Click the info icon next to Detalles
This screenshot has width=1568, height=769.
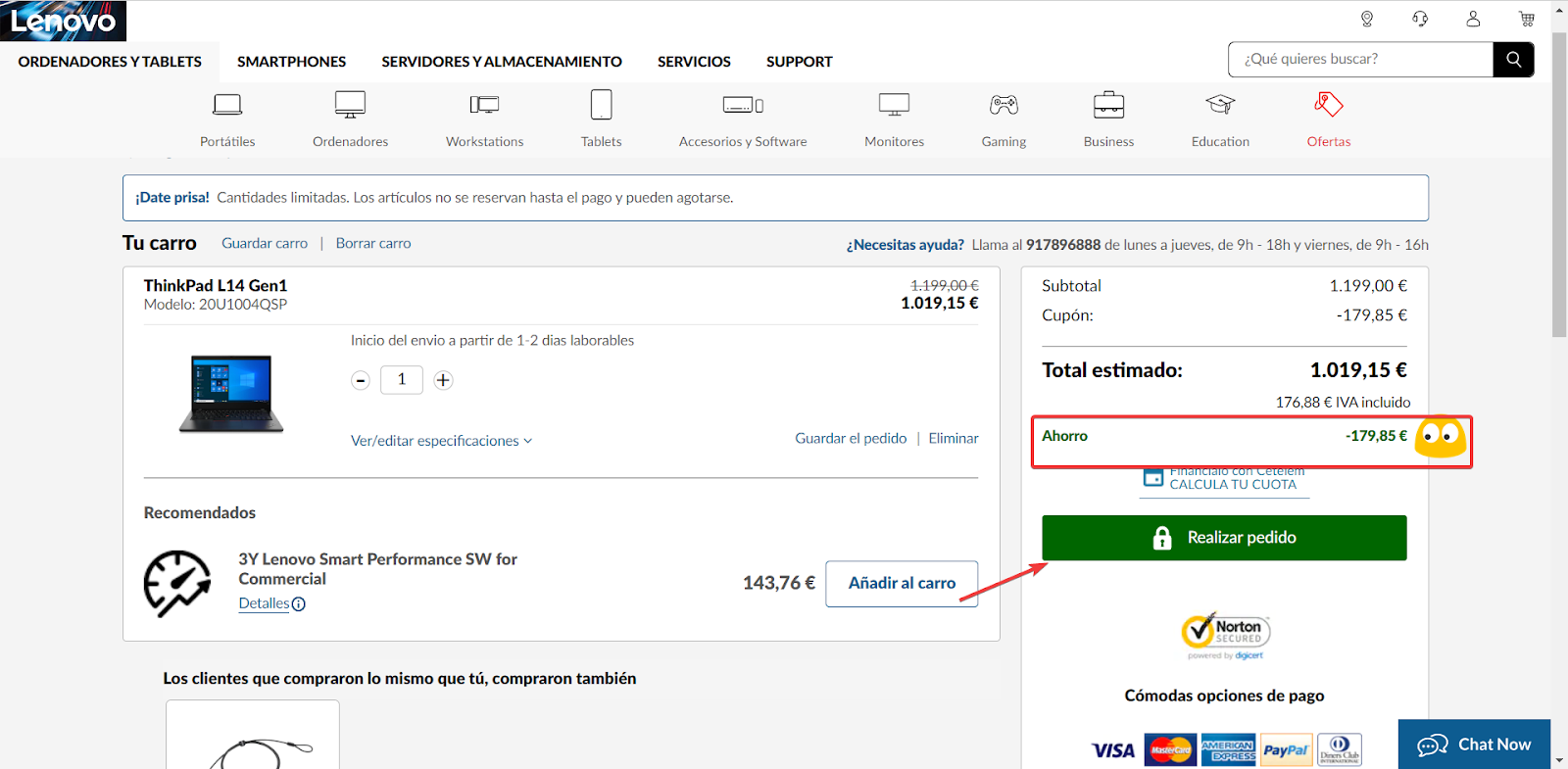click(x=299, y=604)
